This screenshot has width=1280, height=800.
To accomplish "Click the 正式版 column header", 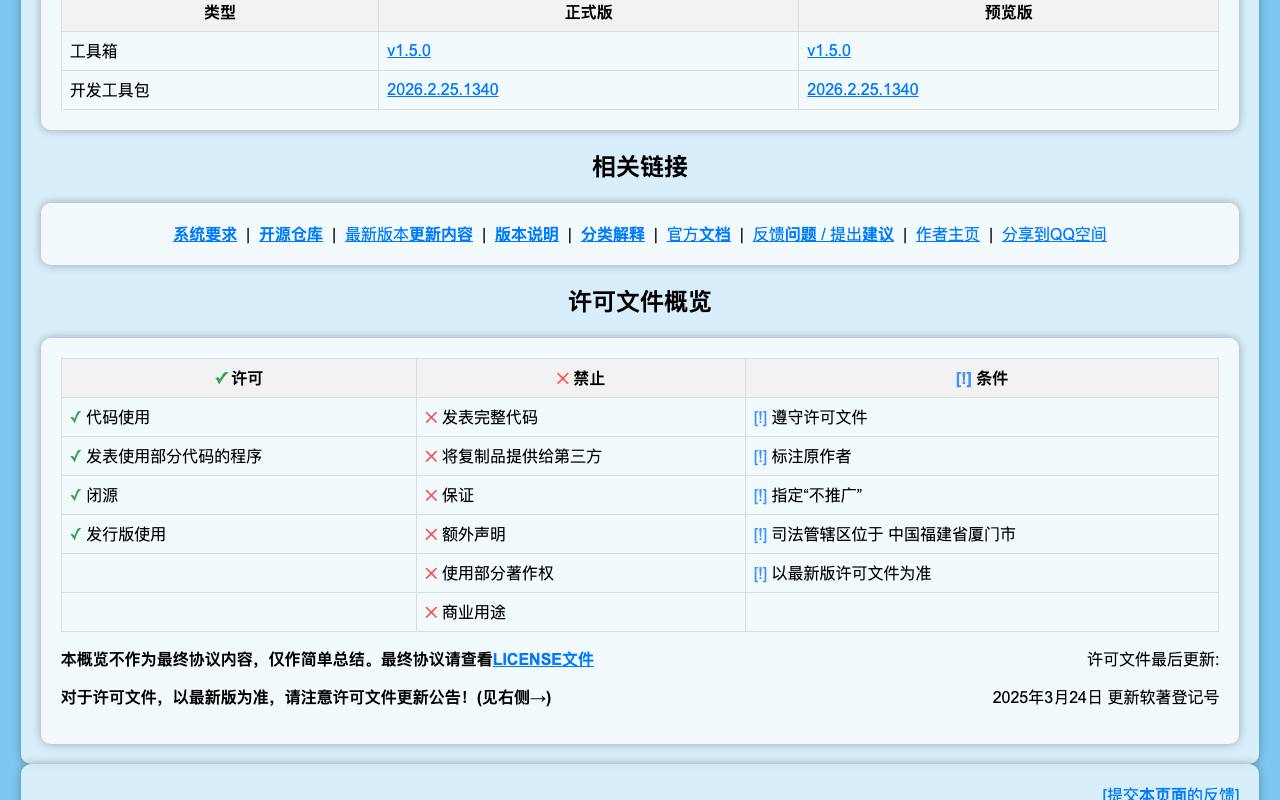I will point(589,13).
